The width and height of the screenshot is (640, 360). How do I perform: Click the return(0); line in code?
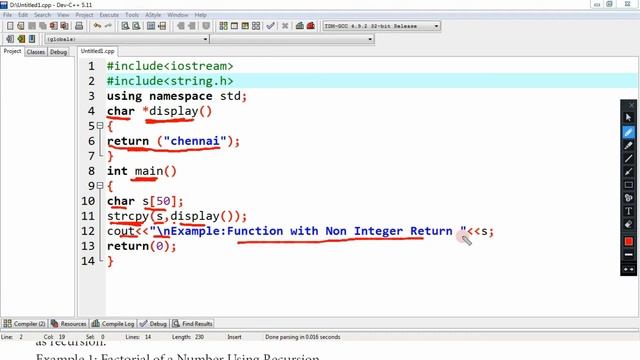click(141, 246)
